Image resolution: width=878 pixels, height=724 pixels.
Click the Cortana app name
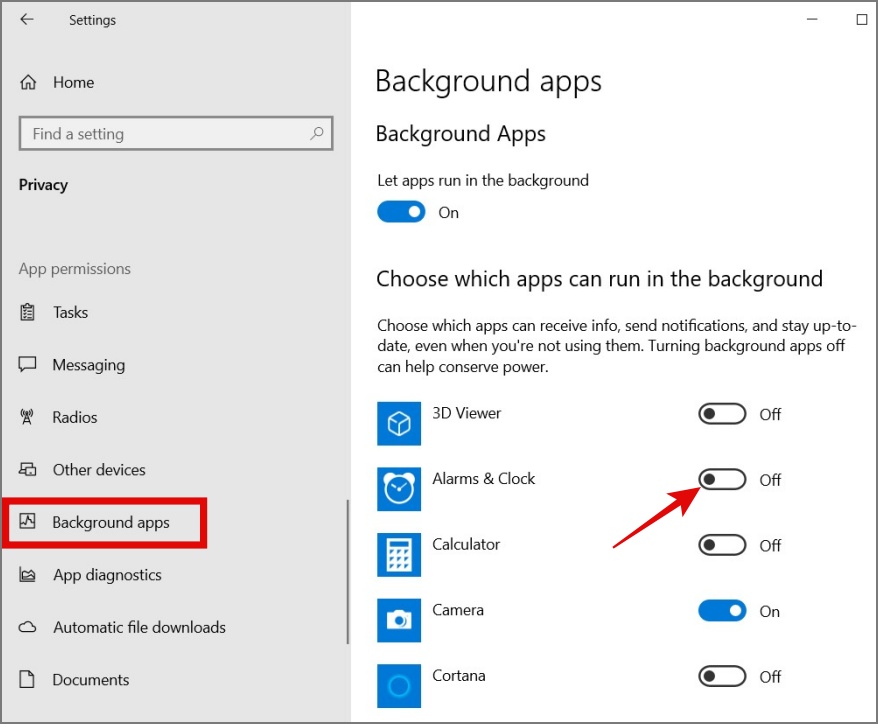459,675
